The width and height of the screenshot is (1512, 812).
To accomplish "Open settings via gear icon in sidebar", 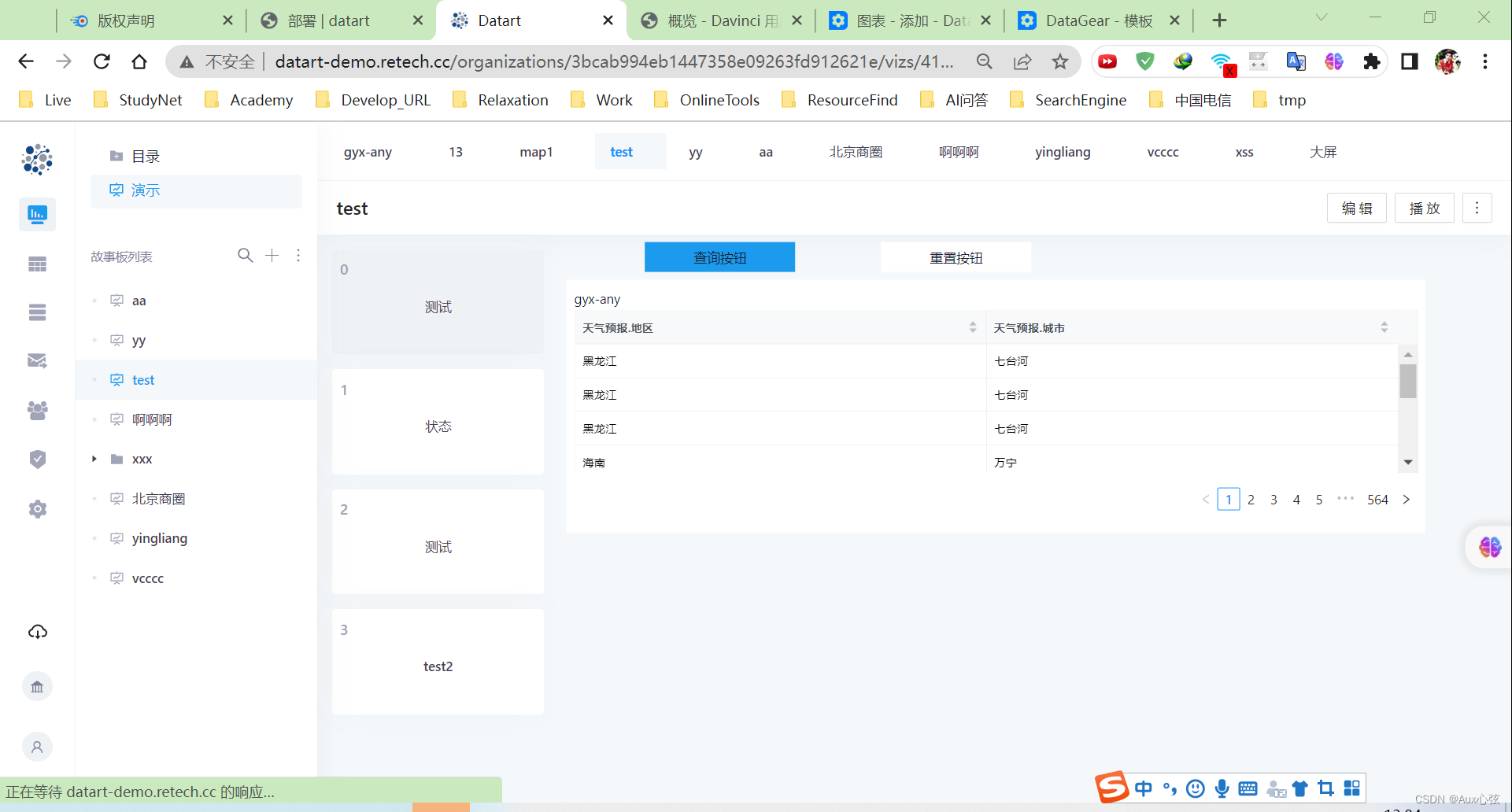I will (x=37, y=508).
